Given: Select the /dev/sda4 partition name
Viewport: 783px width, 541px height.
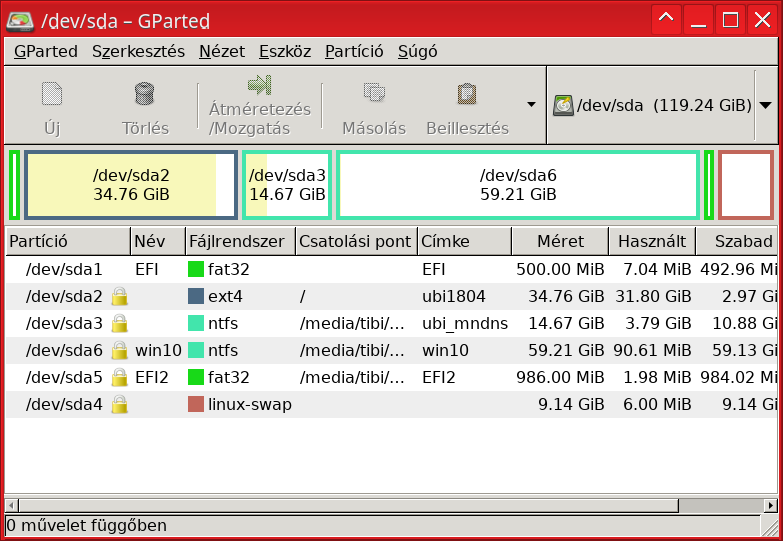Looking at the screenshot, I should click(x=64, y=404).
